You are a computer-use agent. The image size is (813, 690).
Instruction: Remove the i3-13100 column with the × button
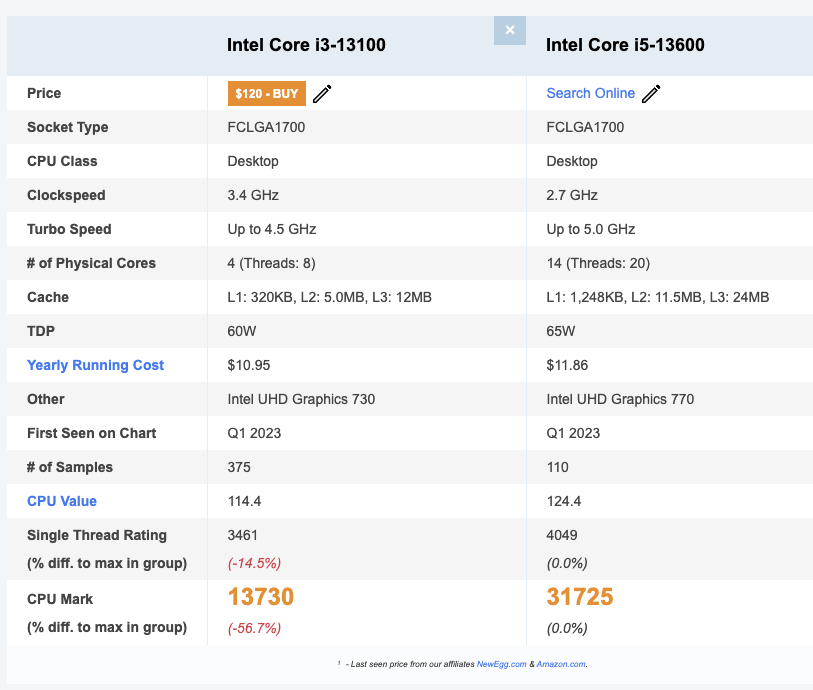tap(509, 30)
